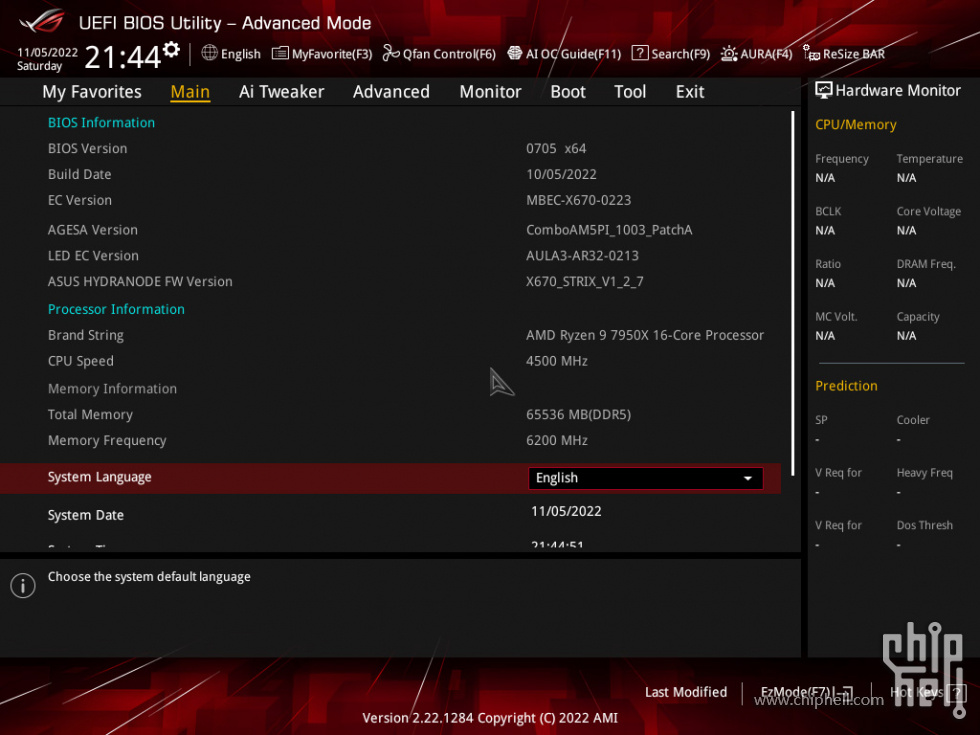
Task: Click EC Version value MBEC-X670-0223
Action: pyautogui.click(x=579, y=200)
